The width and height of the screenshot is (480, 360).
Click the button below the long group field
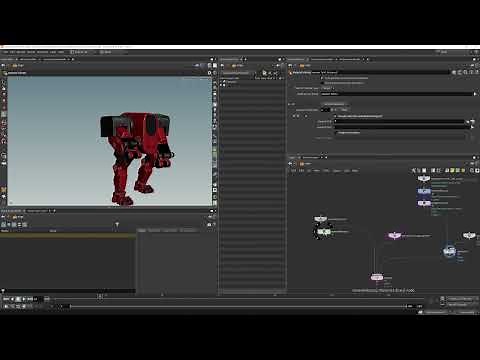click(x=335, y=104)
